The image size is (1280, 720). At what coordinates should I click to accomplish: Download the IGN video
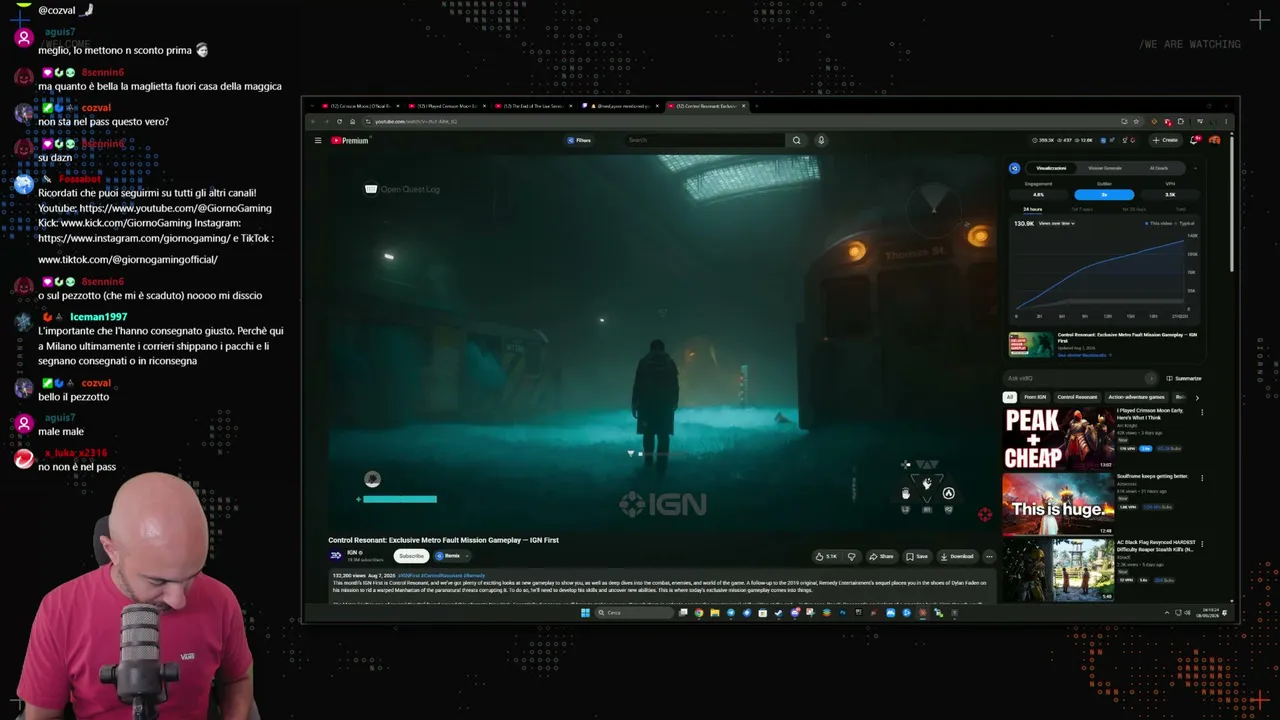pyautogui.click(x=957, y=556)
